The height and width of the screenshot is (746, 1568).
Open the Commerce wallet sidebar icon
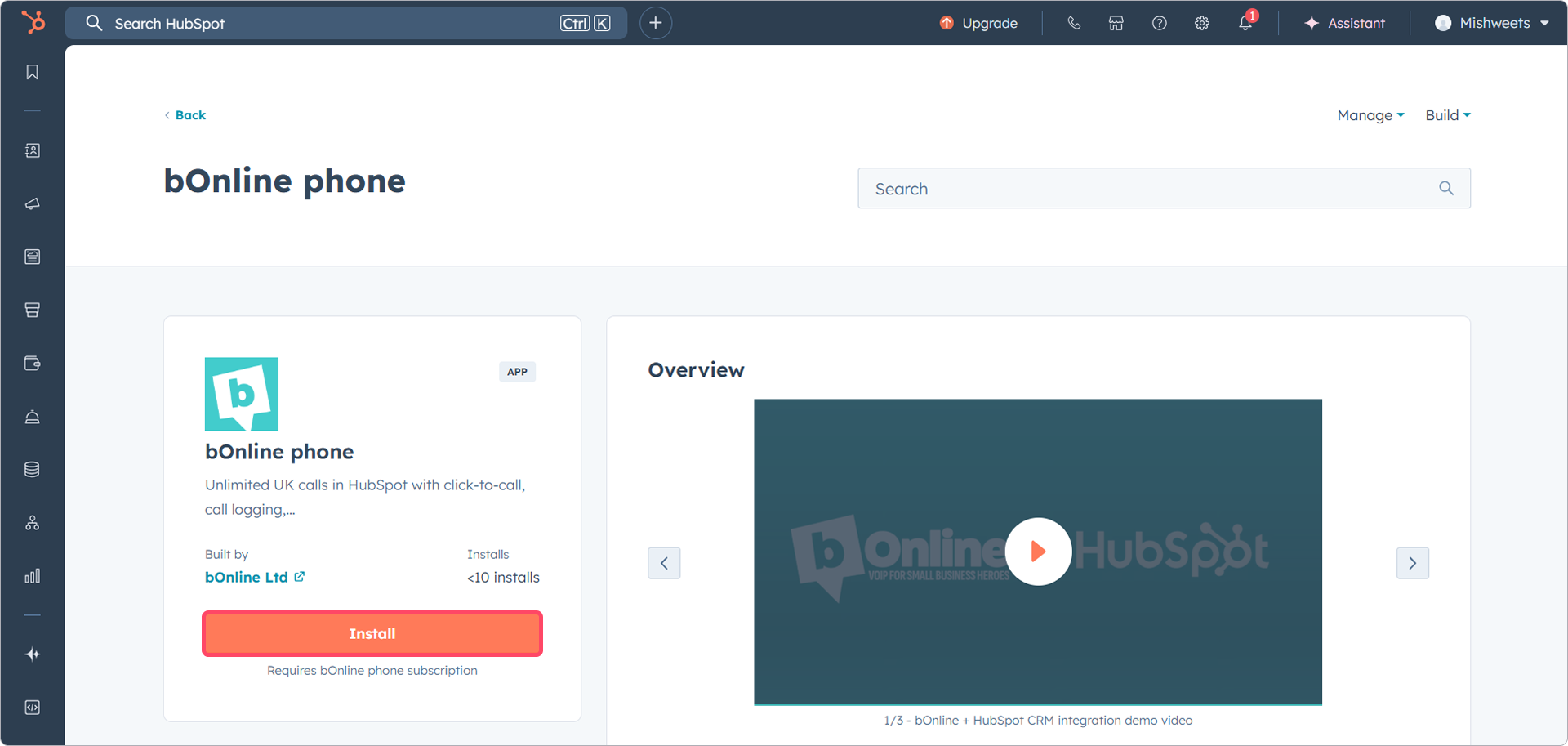pyautogui.click(x=33, y=363)
